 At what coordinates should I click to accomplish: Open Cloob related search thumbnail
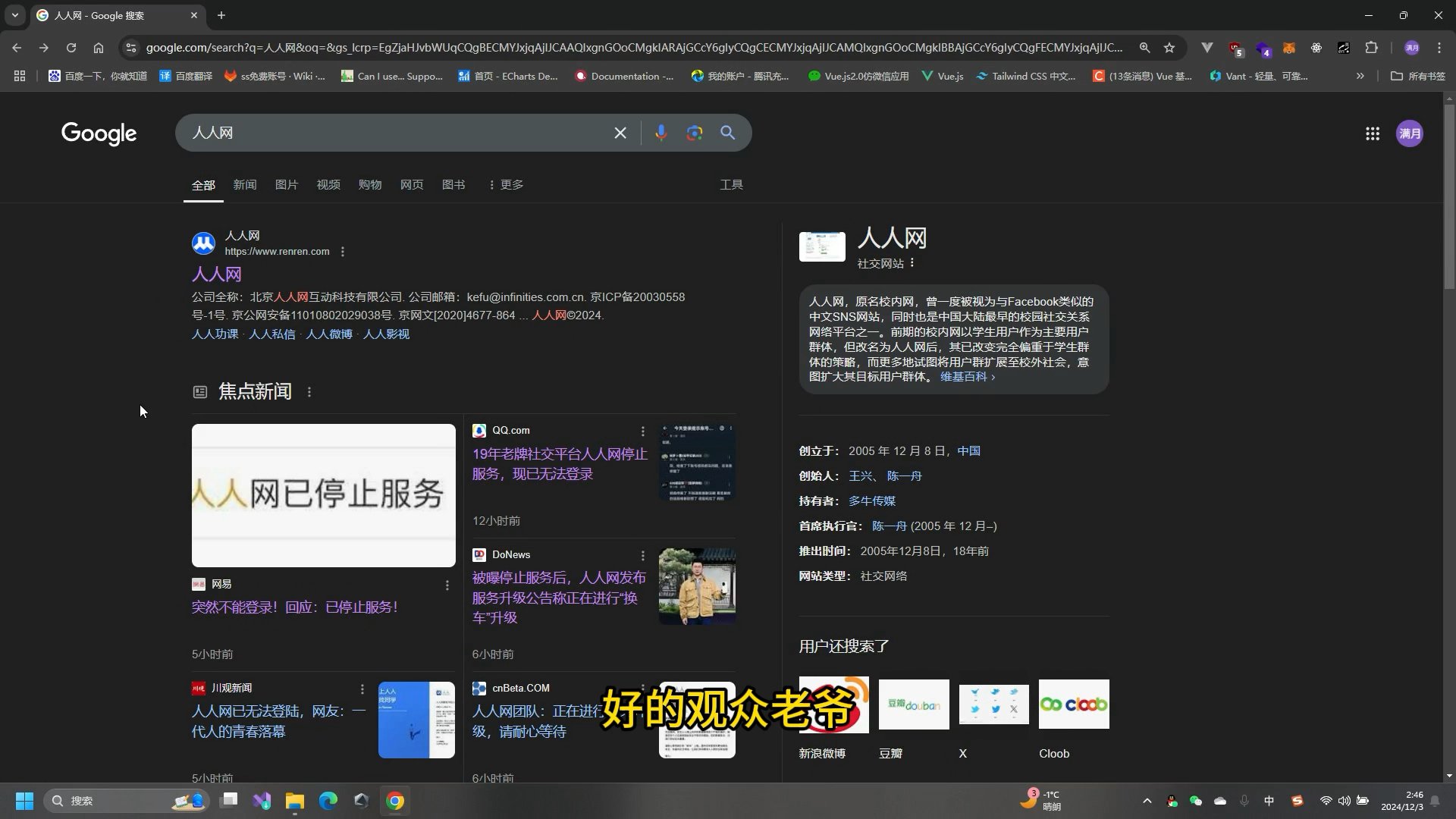coord(1074,704)
